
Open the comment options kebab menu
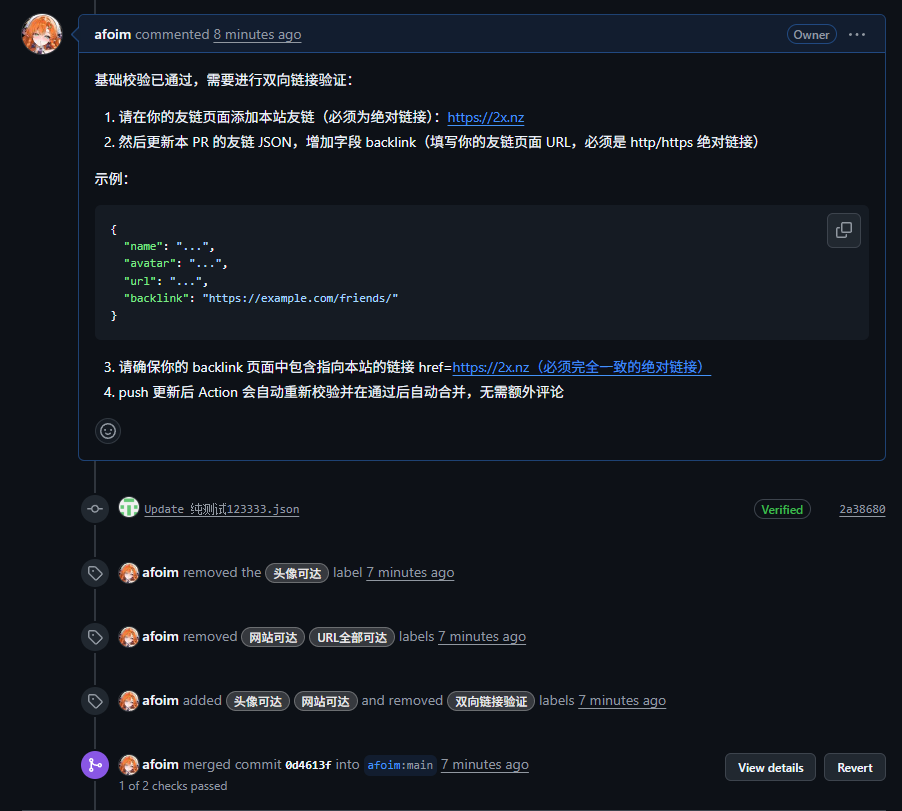(857, 34)
